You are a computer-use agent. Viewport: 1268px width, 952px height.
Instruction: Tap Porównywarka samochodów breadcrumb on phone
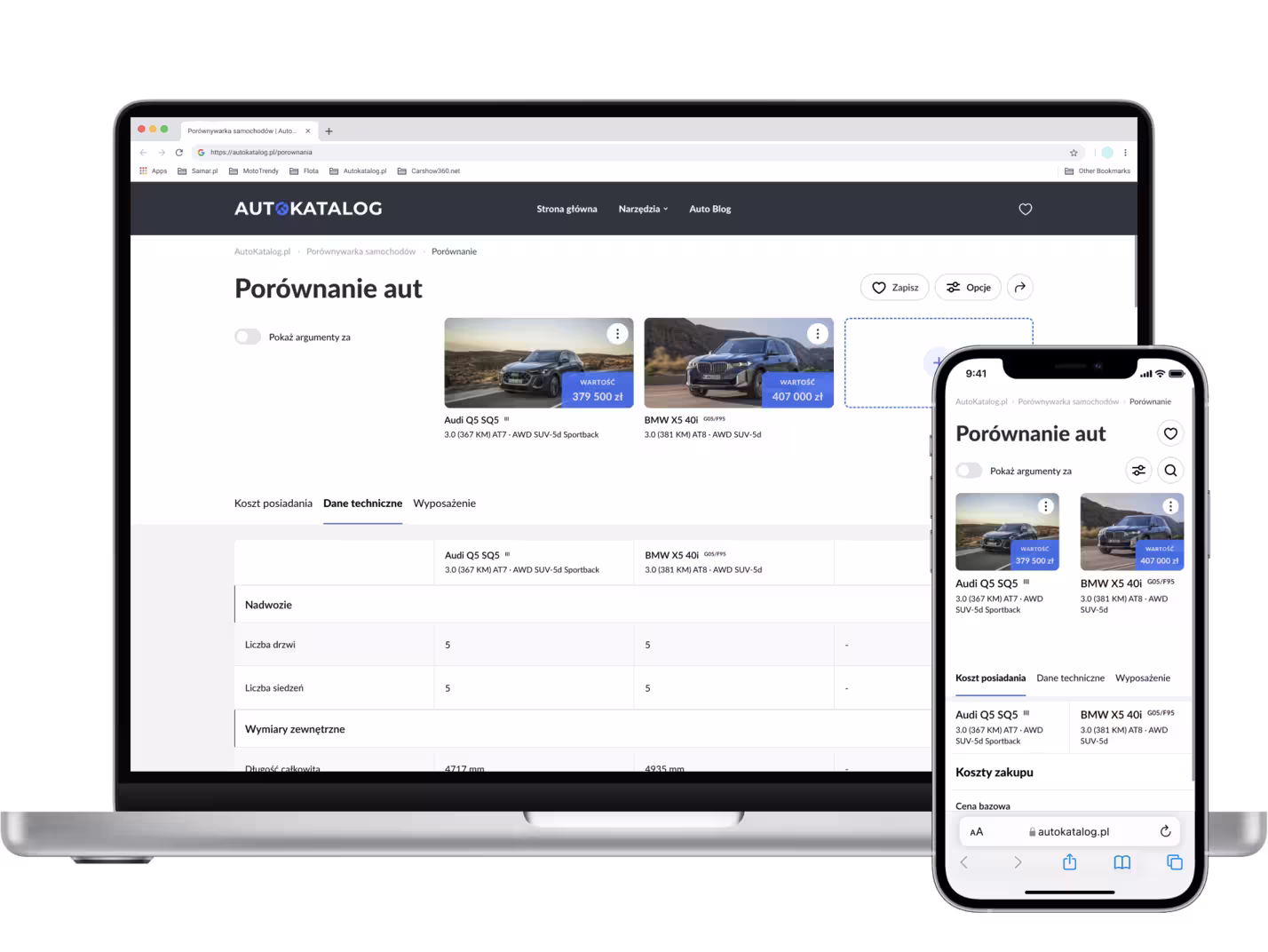point(1068,401)
